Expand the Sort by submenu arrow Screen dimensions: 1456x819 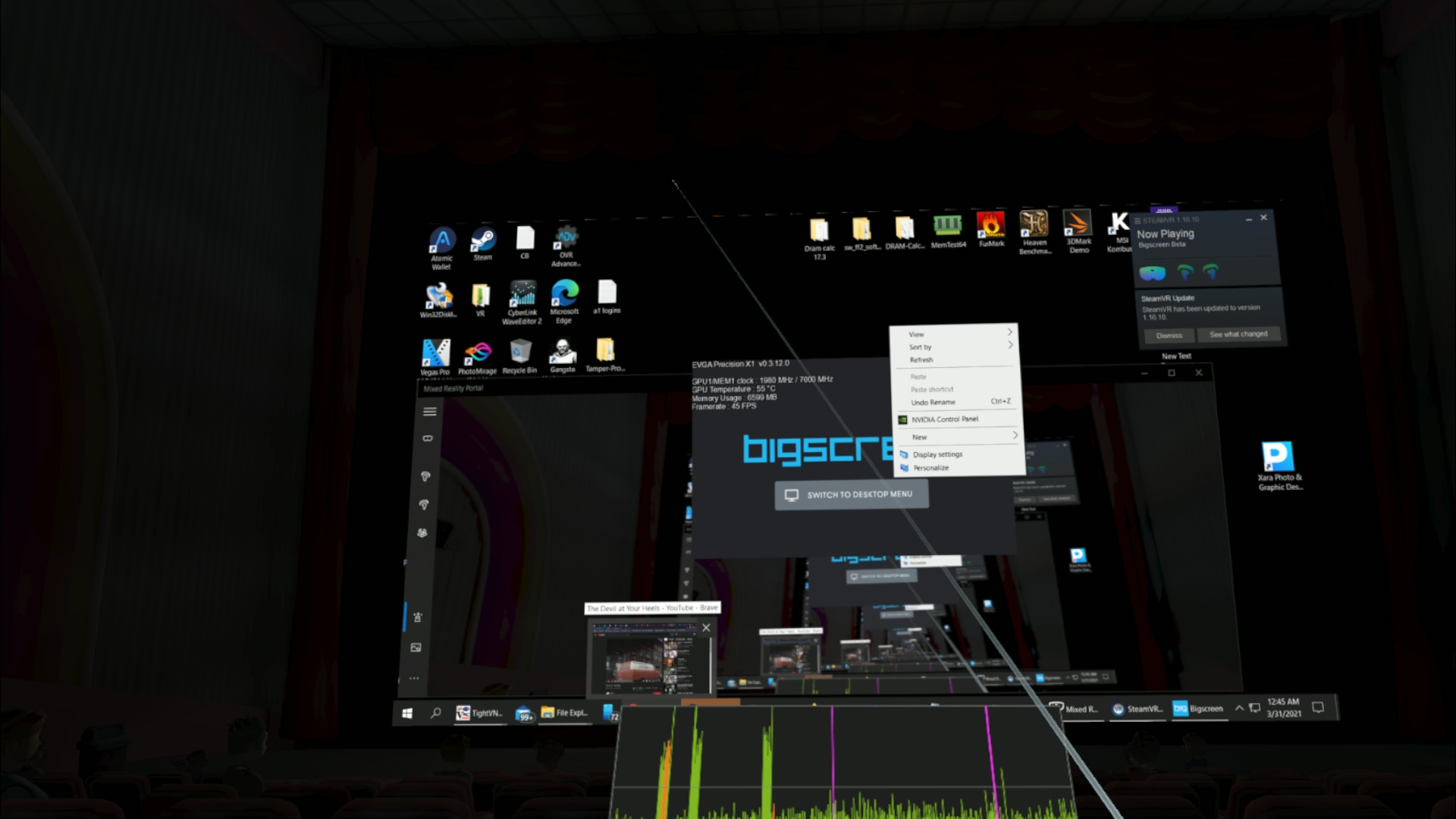(1009, 345)
